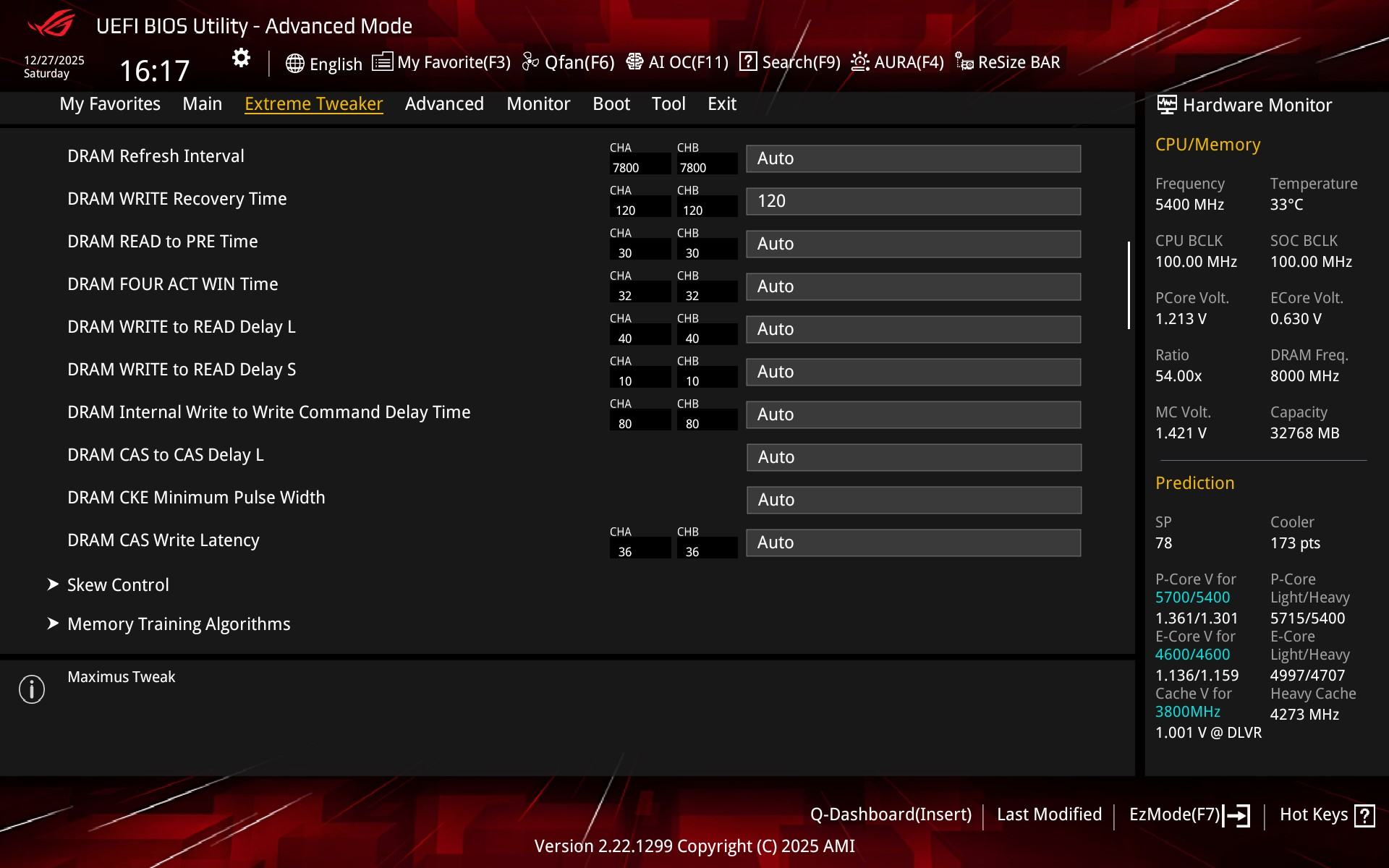The image size is (1389, 868).
Task: Open DRAM CAS Write Latency dropdown
Action: [913, 542]
